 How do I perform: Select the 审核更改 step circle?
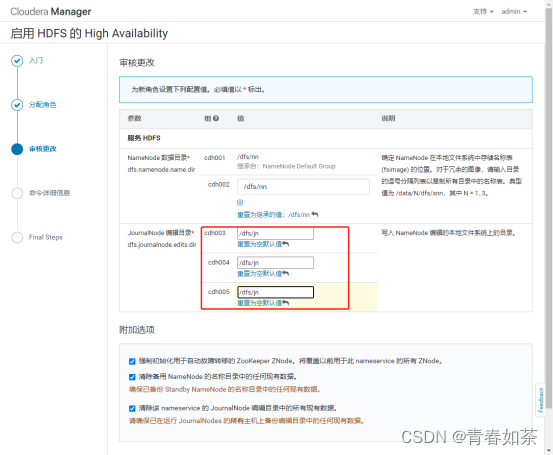17,149
